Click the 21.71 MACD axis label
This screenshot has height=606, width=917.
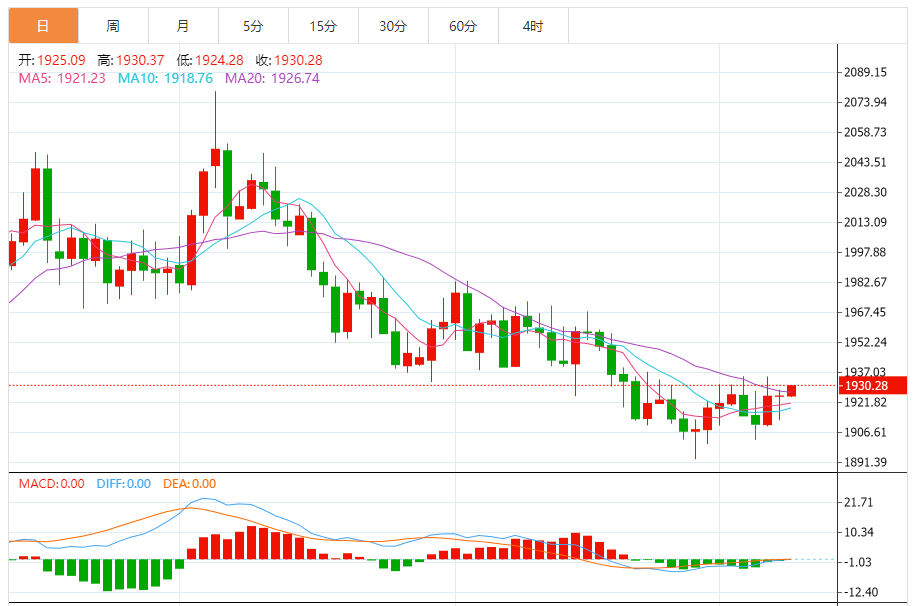coord(859,502)
